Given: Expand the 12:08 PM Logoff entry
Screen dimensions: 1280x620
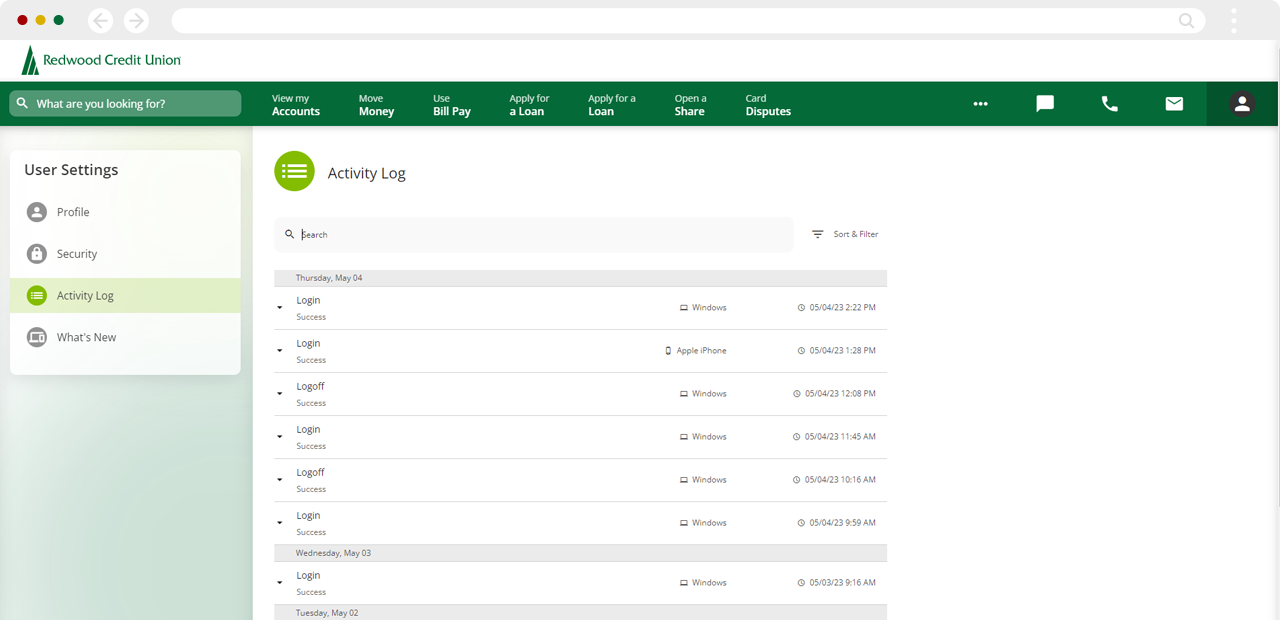Looking at the screenshot, I should coord(280,394).
